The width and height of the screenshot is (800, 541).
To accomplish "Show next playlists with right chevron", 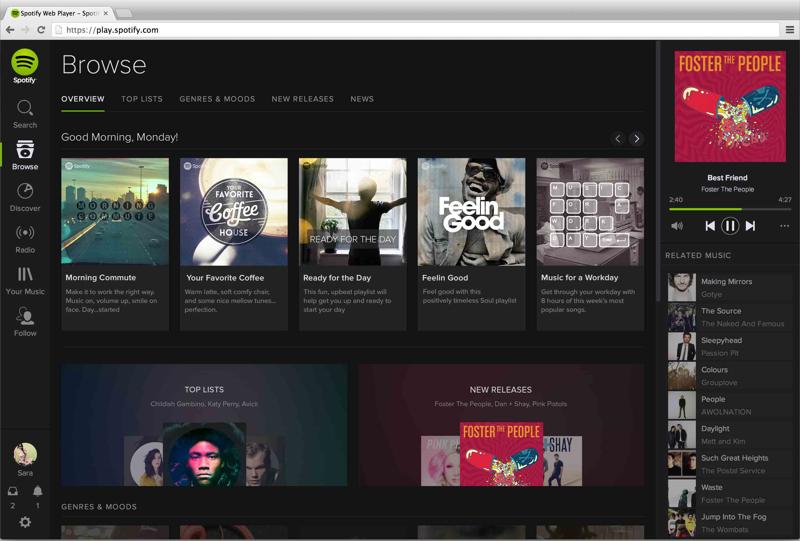I will coord(636,138).
